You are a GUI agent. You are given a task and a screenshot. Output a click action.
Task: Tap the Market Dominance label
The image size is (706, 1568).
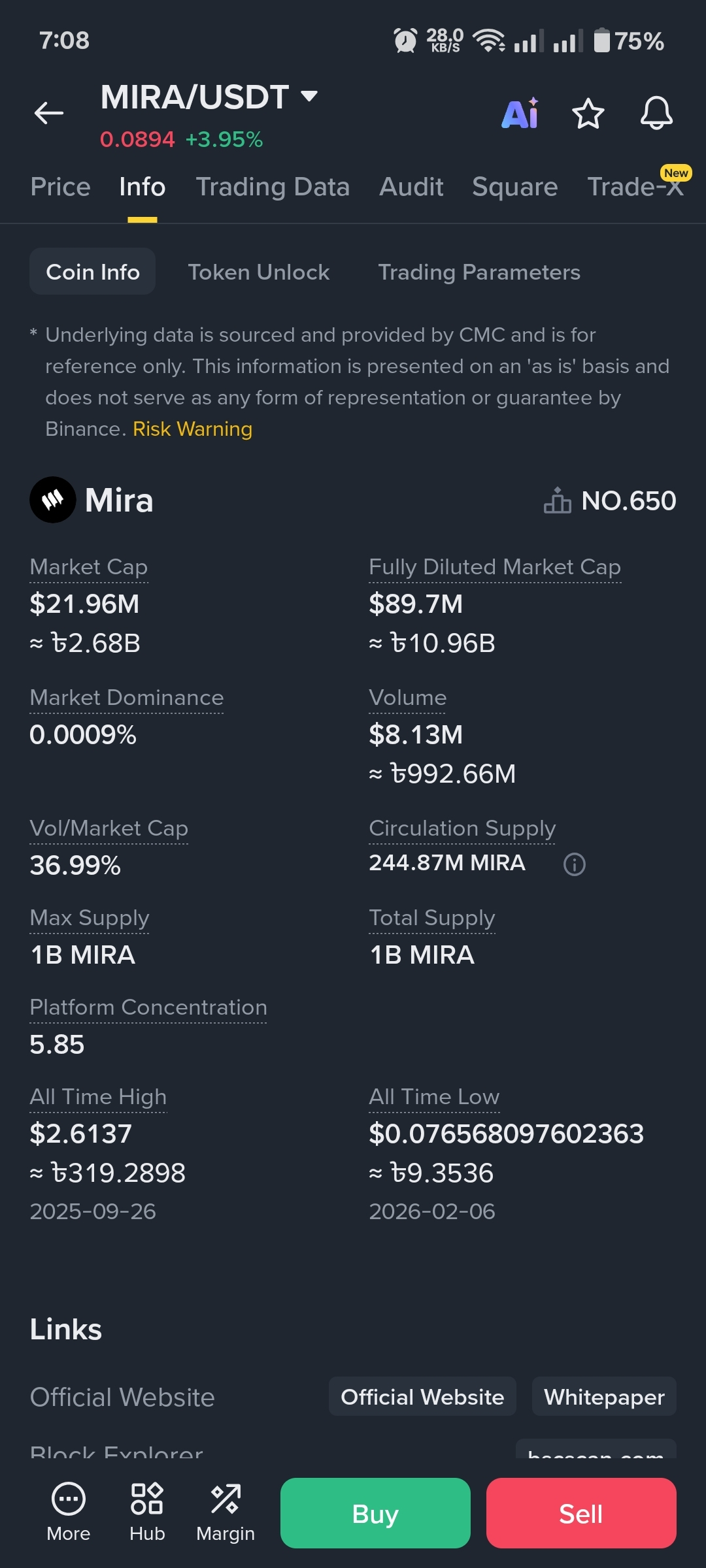tap(127, 698)
